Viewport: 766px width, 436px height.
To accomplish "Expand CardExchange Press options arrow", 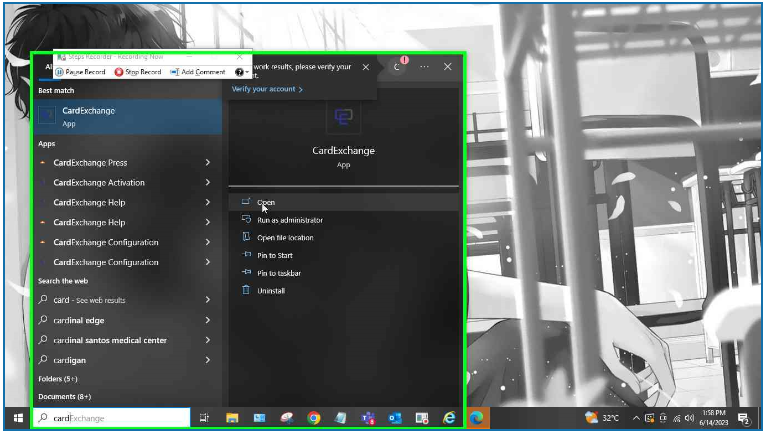I will click(208, 162).
